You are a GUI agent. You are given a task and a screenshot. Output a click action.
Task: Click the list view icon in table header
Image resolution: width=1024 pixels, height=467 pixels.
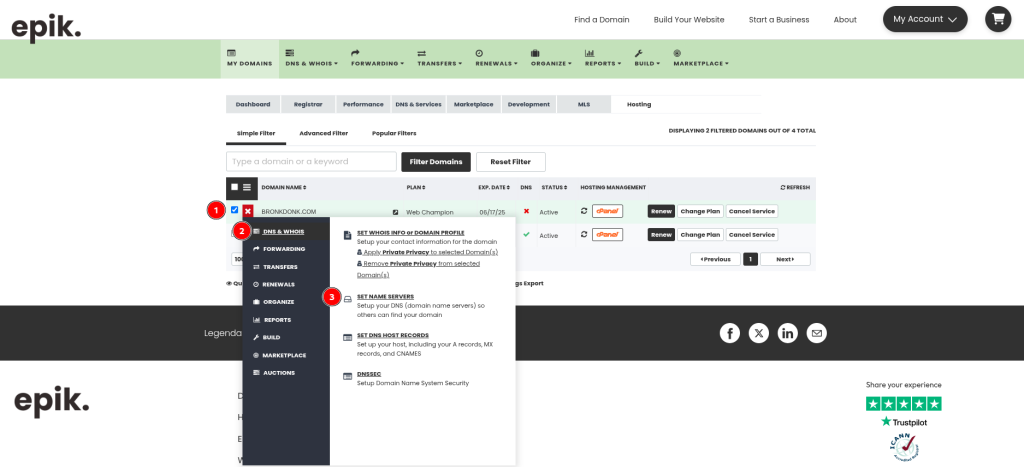(247, 187)
